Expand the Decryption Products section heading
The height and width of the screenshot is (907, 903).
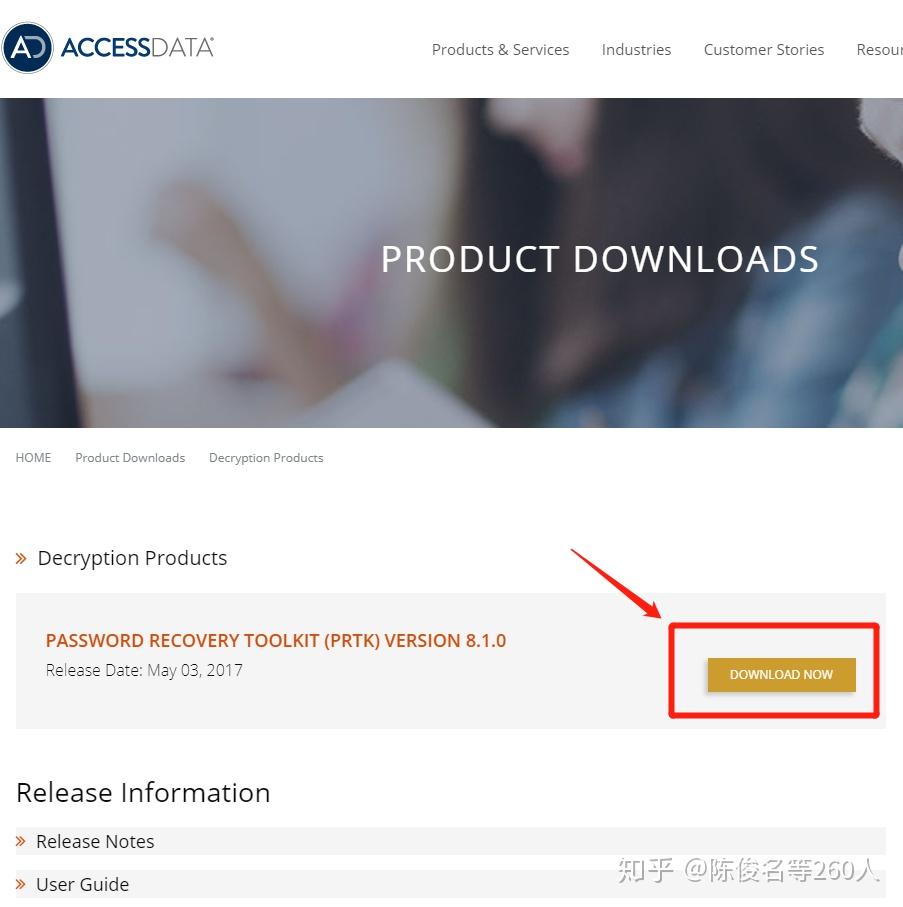coord(132,558)
